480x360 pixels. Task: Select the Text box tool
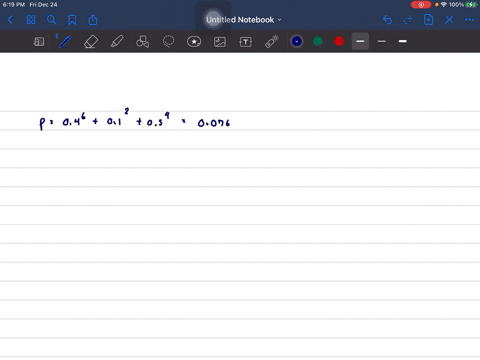(246, 42)
